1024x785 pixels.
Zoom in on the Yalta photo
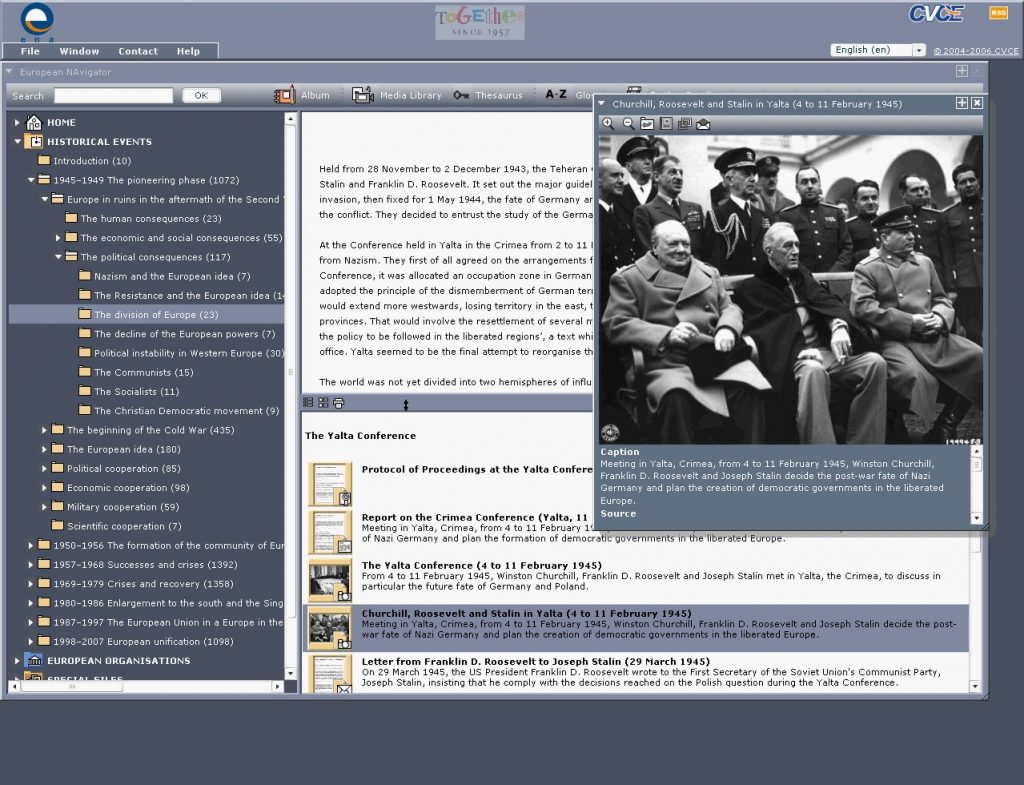[608, 123]
